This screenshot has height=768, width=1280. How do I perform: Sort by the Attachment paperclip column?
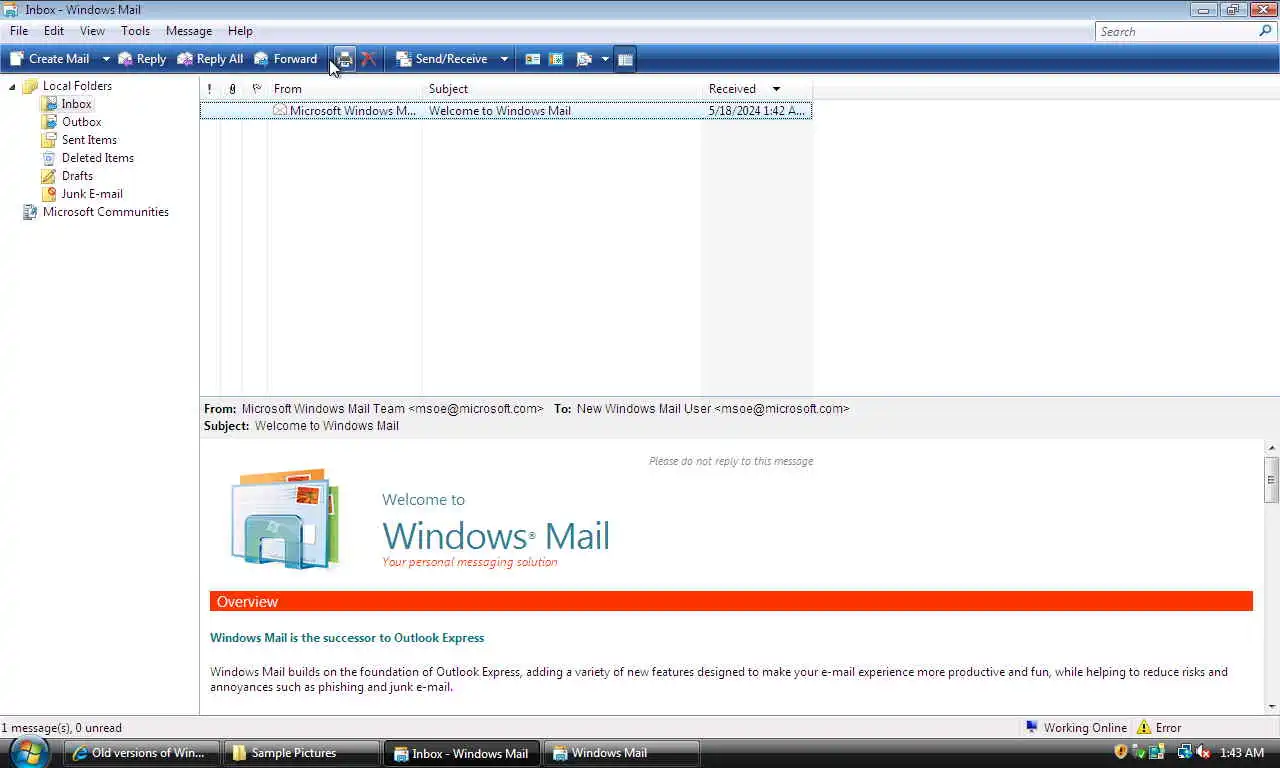pyautogui.click(x=232, y=89)
